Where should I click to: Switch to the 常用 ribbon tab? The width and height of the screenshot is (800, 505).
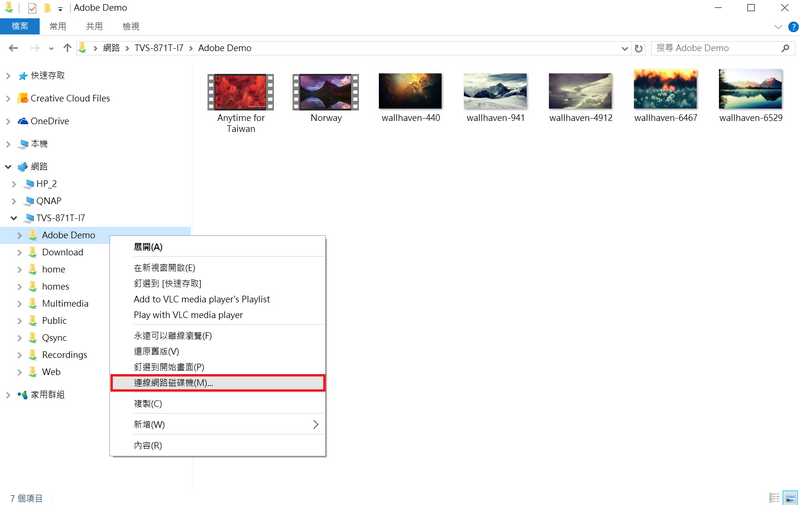pyautogui.click(x=58, y=26)
